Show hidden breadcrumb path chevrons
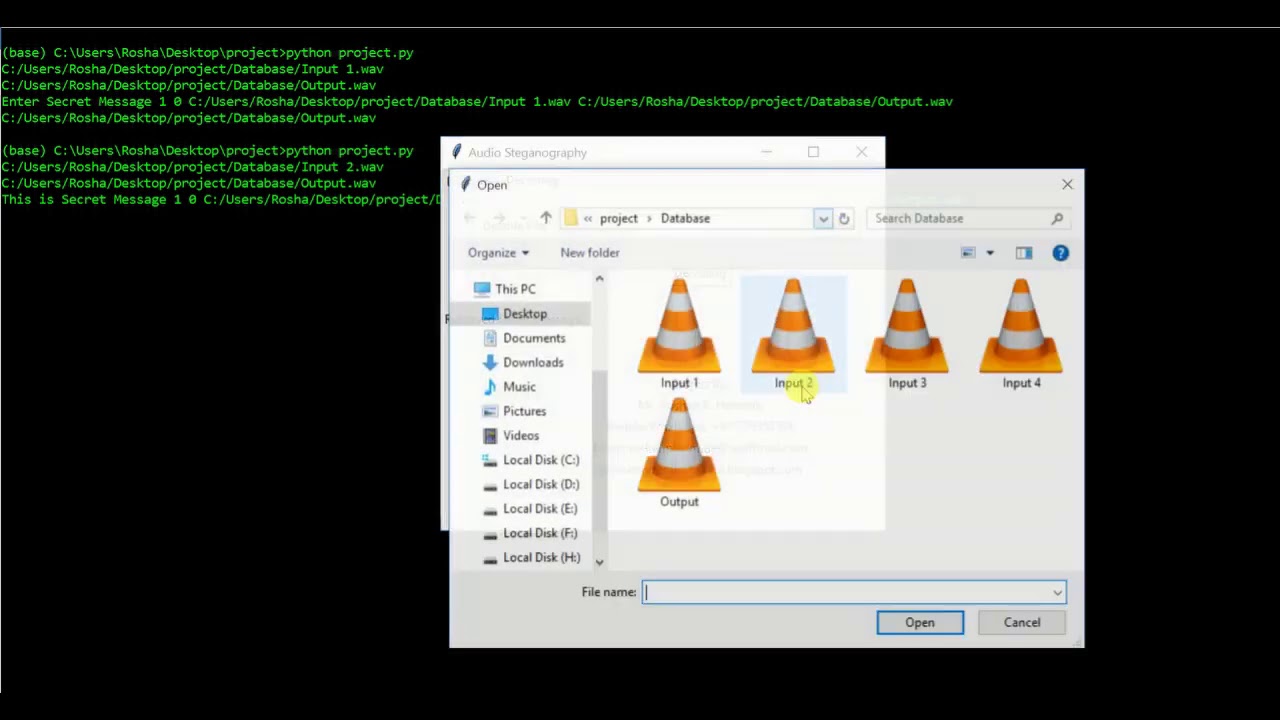 (588, 218)
